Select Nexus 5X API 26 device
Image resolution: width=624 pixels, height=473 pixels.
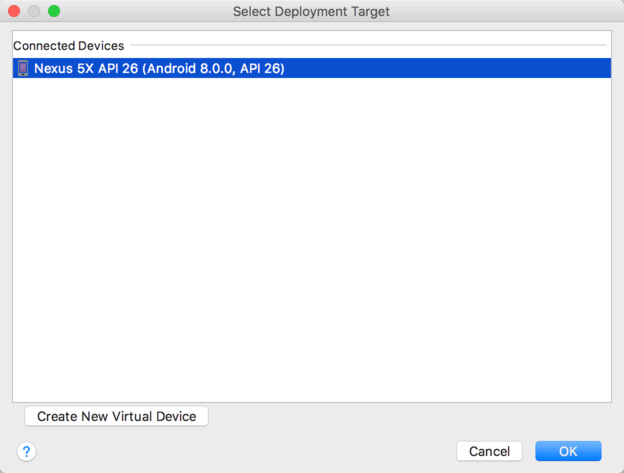[x=160, y=69]
